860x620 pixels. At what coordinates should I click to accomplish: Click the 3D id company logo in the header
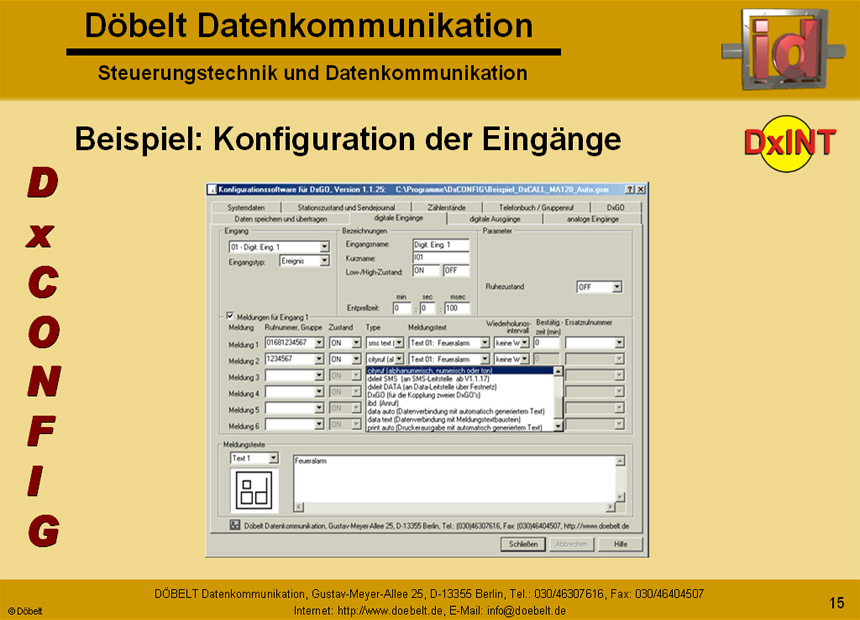click(783, 49)
